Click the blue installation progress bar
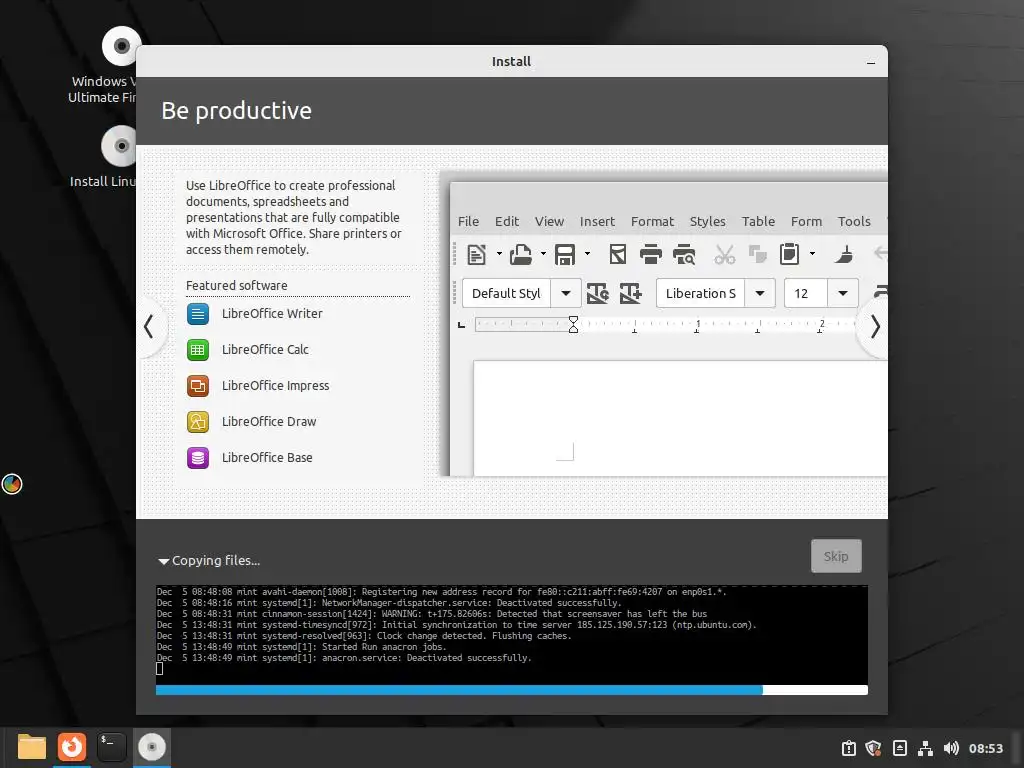 pos(511,690)
